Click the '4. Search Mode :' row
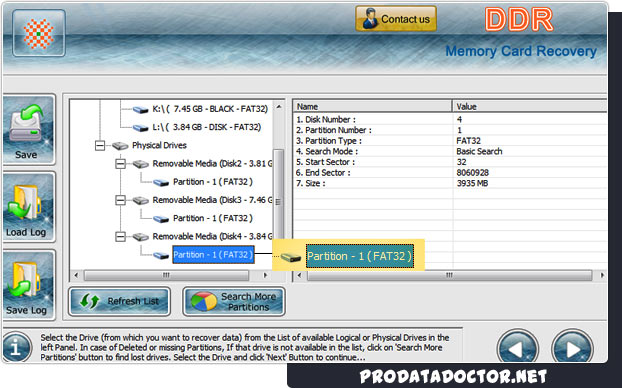622x388 pixels. (450, 152)
